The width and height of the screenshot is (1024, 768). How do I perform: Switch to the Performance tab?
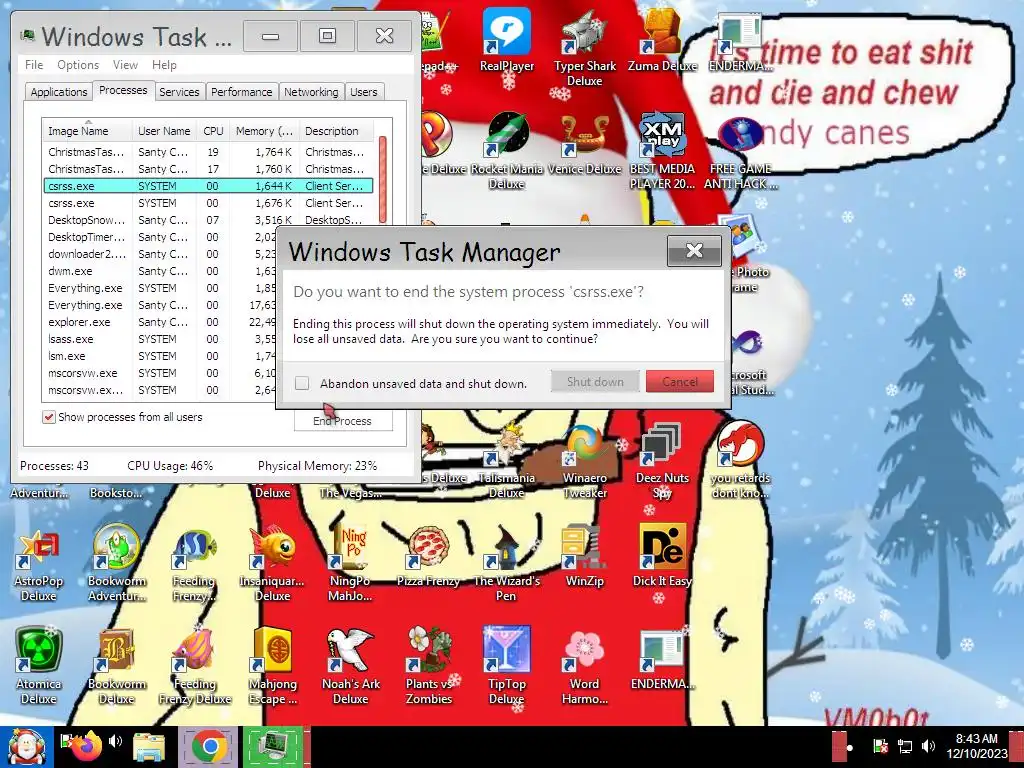[x=242, y=92]
